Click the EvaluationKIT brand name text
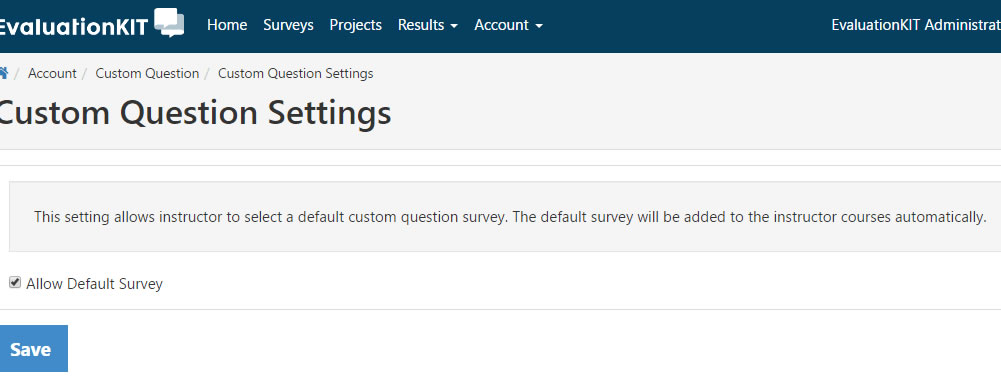Screen dimensions: 1001x376 [x=74, y=26]
